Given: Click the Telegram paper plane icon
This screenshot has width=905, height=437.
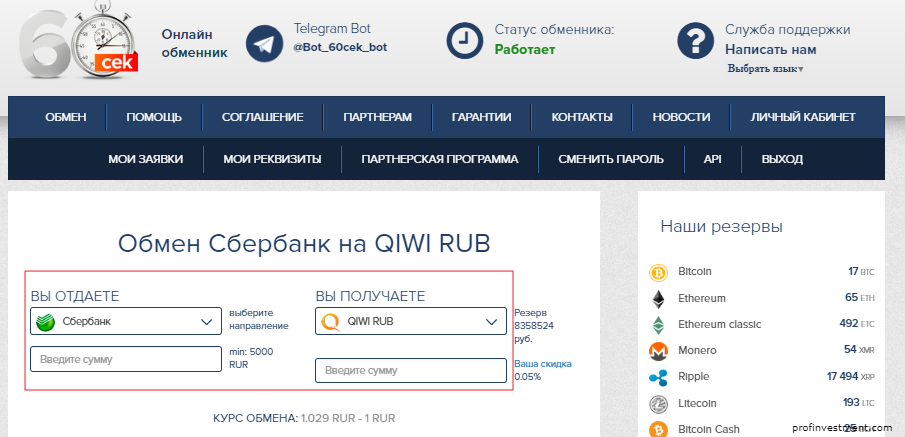Looking at the screenshot, I should (264, 43).
